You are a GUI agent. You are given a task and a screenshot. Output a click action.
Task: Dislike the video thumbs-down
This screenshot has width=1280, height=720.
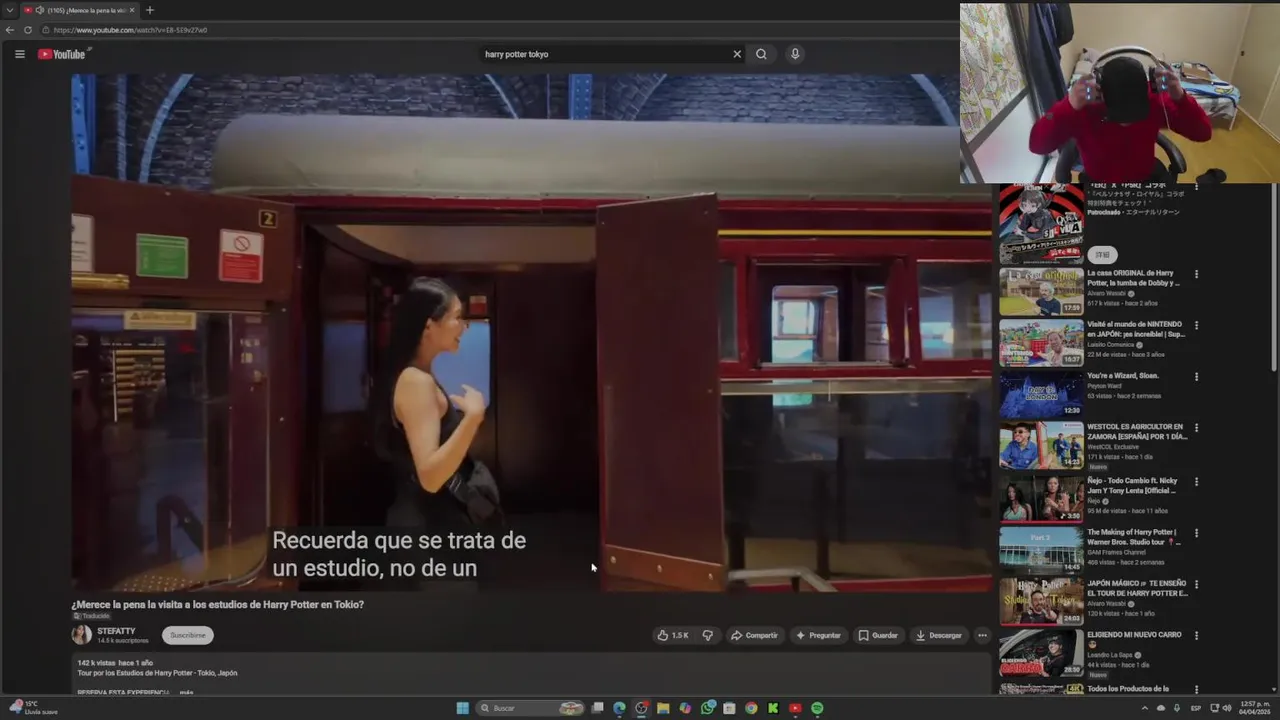(x=707, y=635)
